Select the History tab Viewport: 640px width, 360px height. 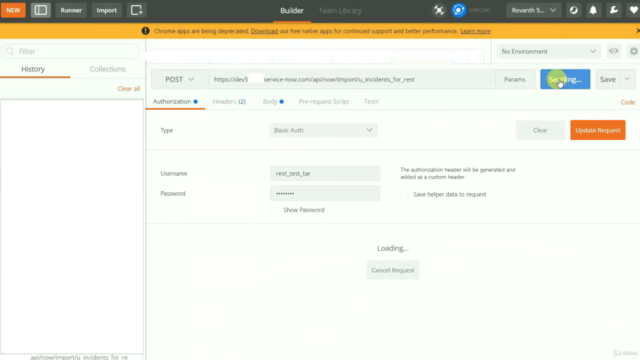[33, 69]
